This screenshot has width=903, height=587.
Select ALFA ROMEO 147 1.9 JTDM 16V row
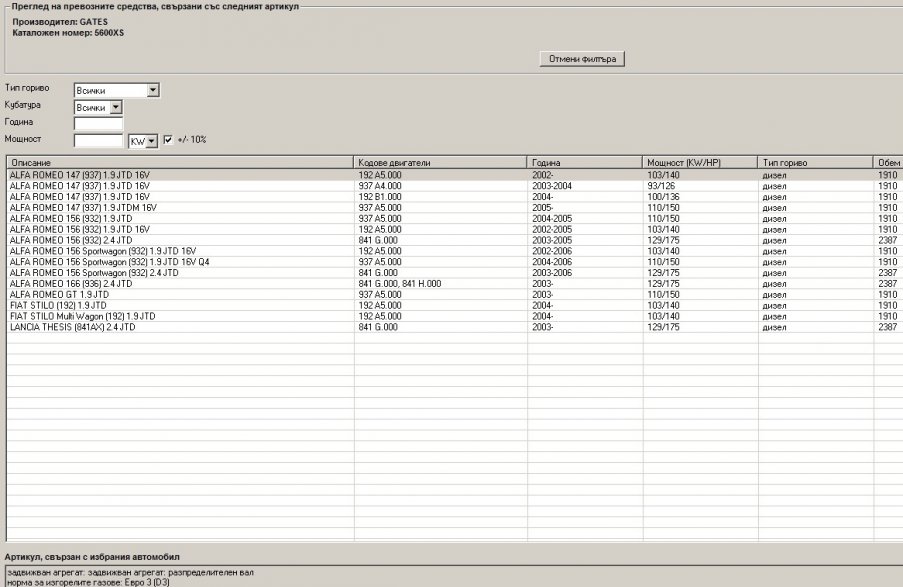(180, 207)
